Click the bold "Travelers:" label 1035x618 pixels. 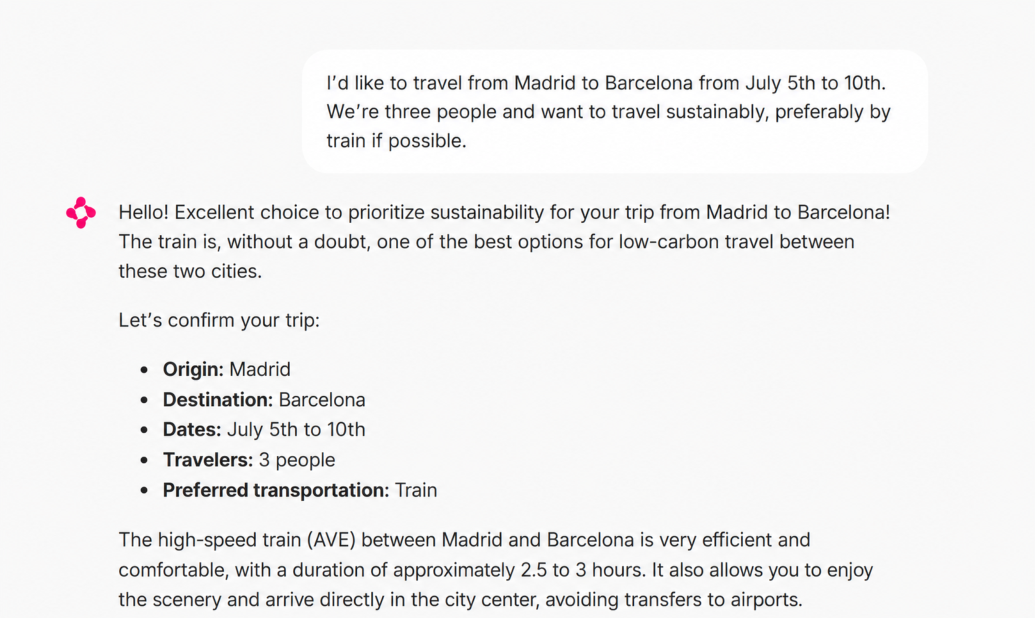[x=208, y=460]
